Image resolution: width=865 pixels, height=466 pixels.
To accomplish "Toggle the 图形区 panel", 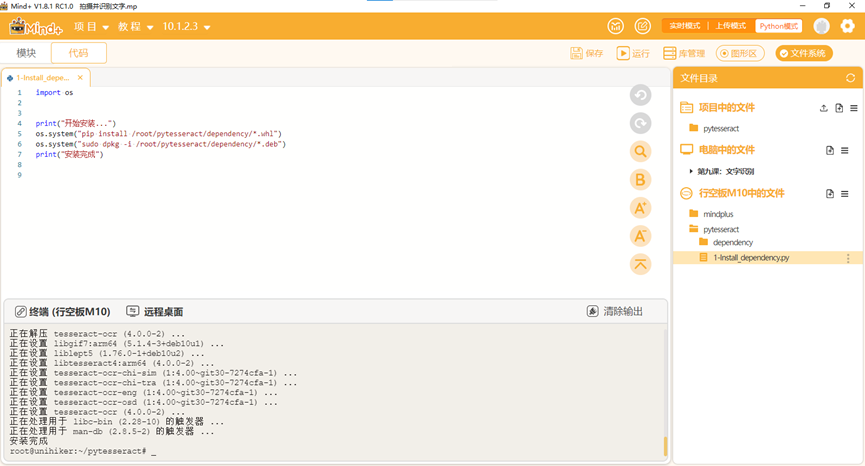I will pos(740,53).
